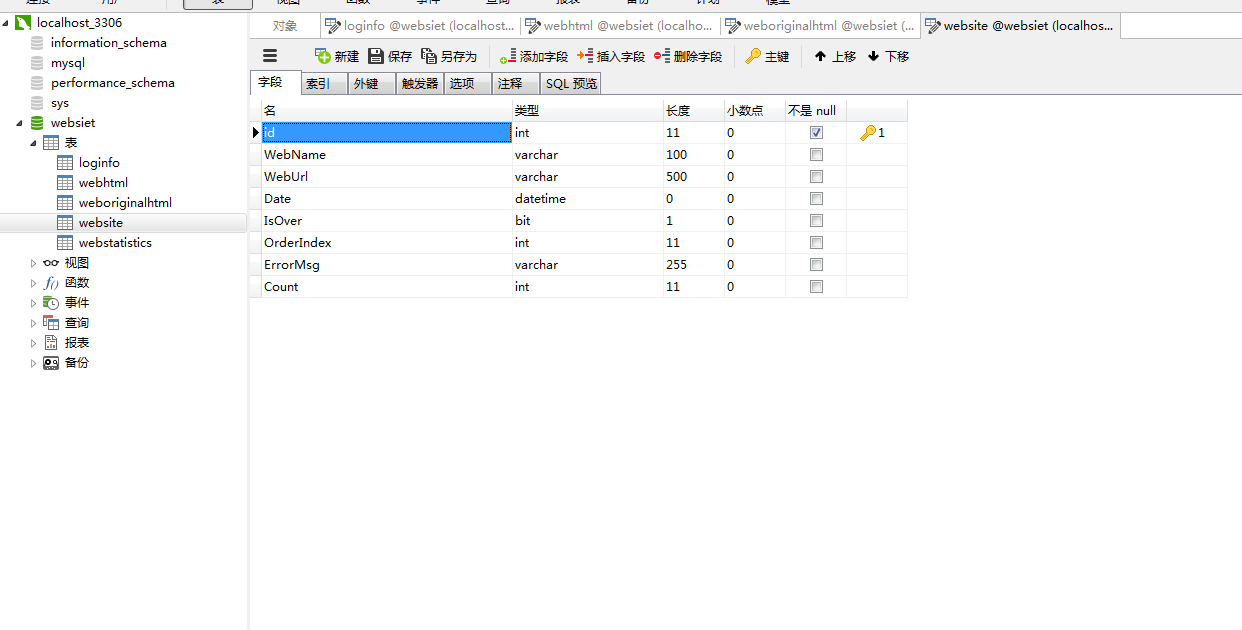Image resolution: width=1242 pixels, height=630 pixels.
Task: Check Not Null for Count field
Action: point(816,286)
